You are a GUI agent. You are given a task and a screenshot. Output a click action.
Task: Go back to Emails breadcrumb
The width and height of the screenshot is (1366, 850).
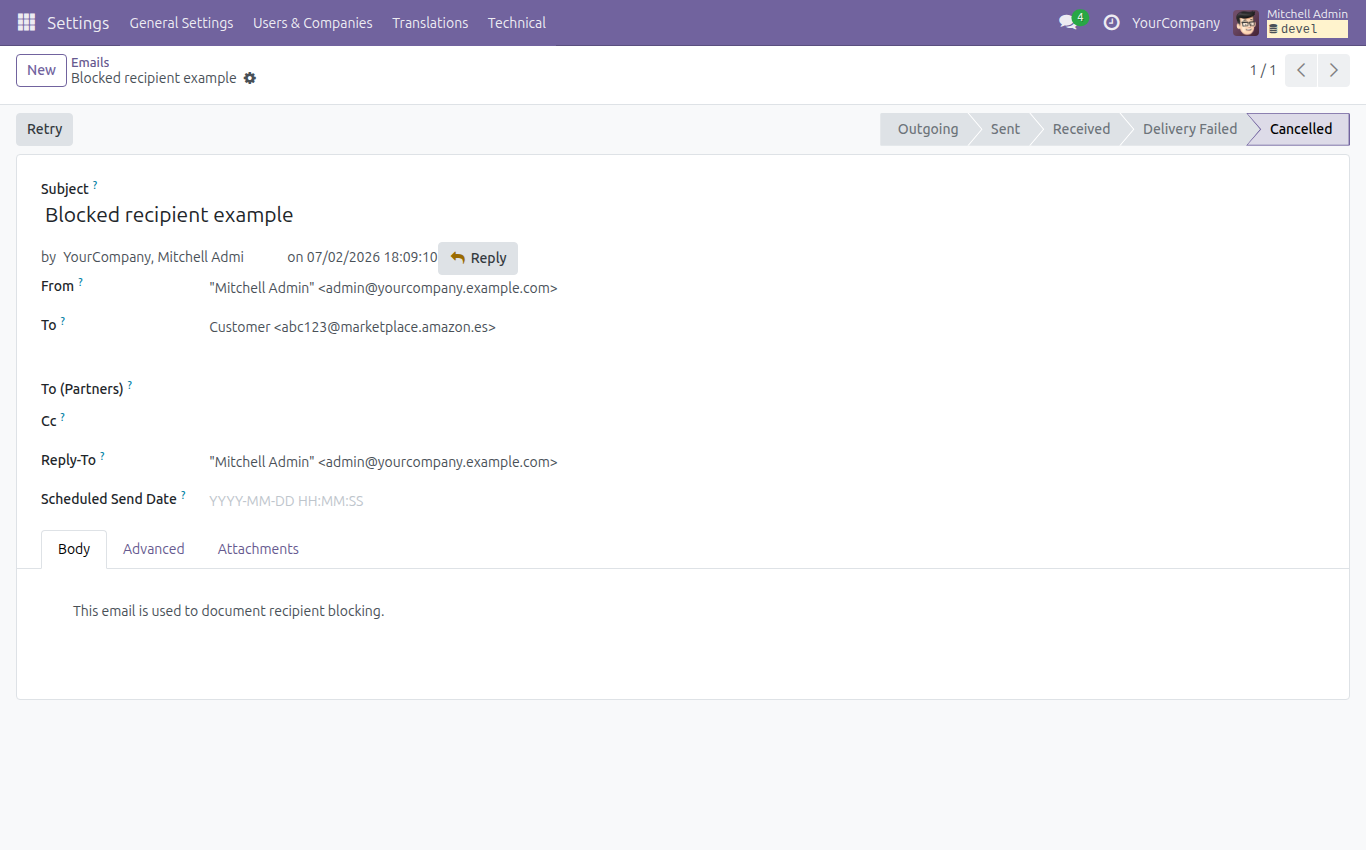tap(90, 62)
